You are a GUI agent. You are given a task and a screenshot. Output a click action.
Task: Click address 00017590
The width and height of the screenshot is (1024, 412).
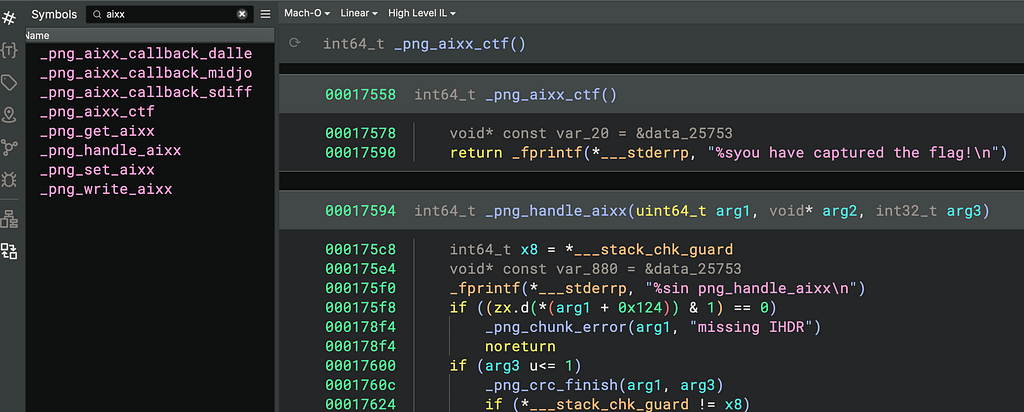pos(360,153)
